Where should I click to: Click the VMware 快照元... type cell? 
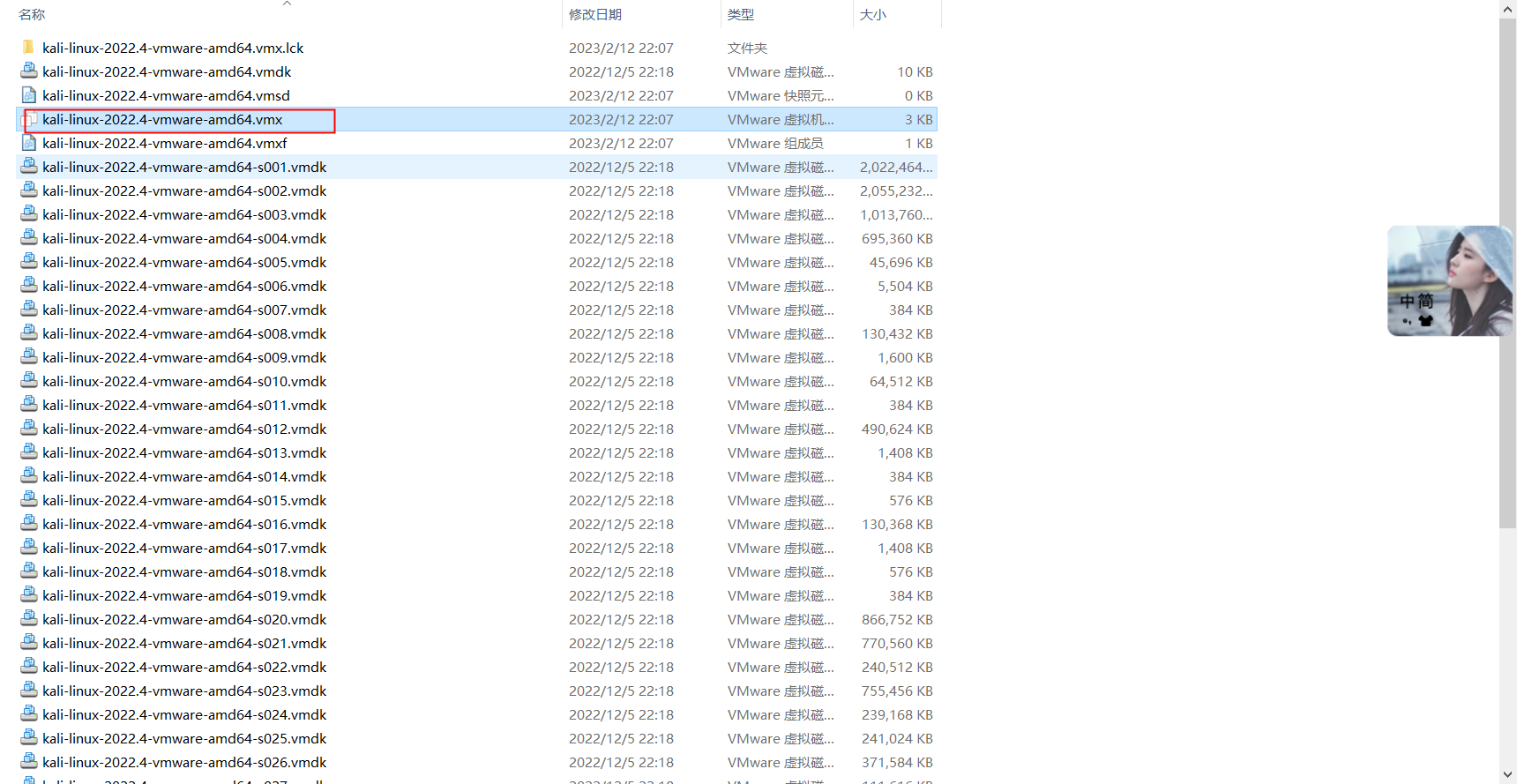click(781, 95)
